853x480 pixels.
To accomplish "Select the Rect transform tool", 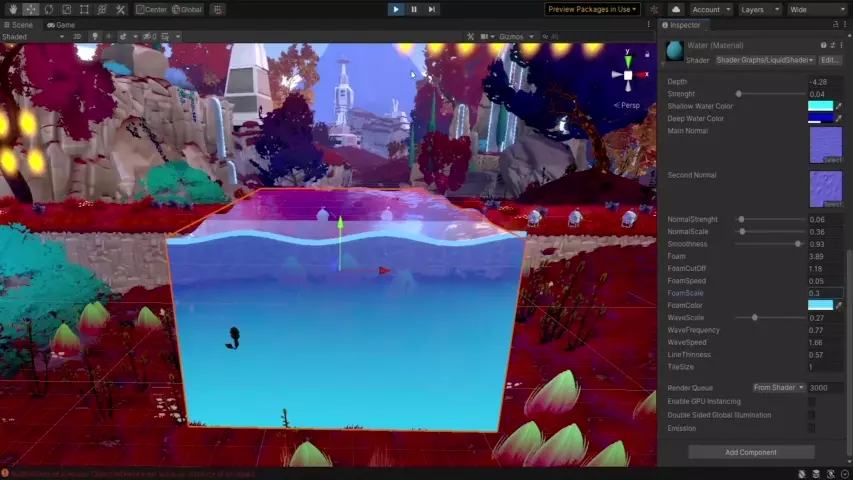I will tap(84, 9).
